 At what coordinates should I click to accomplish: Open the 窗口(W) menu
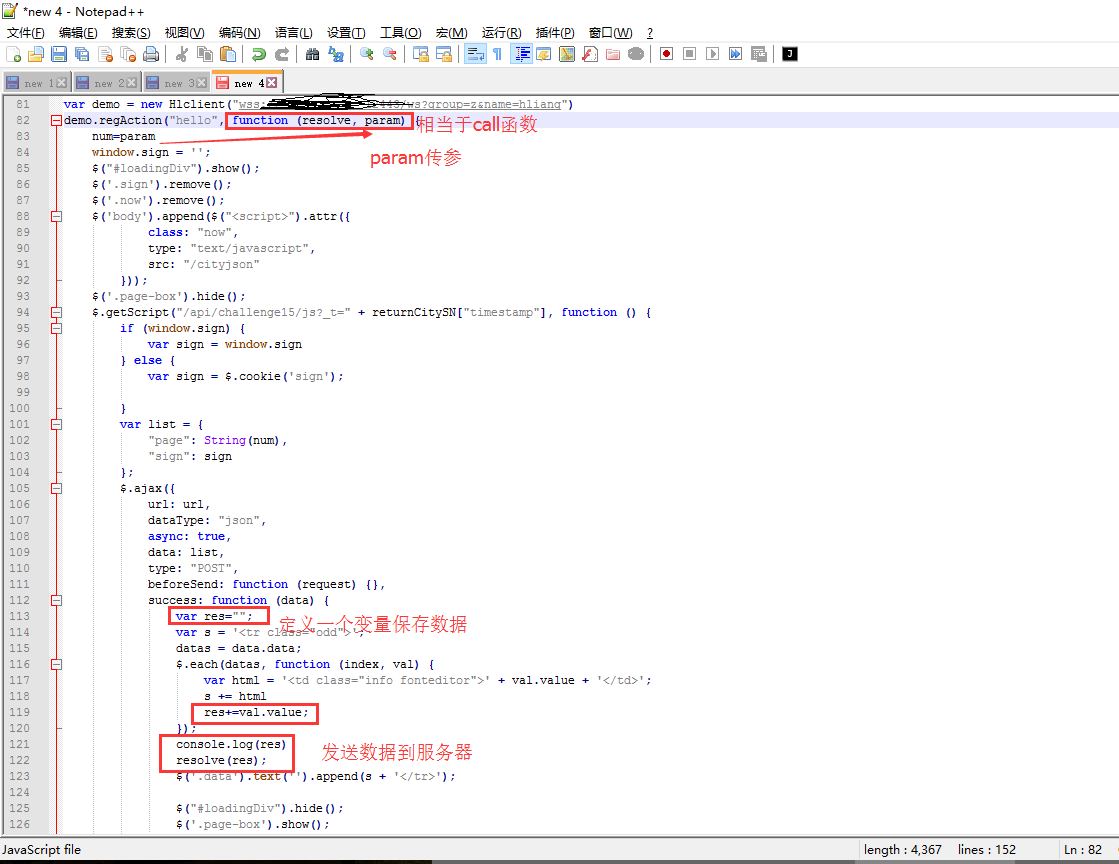point(610,33)
